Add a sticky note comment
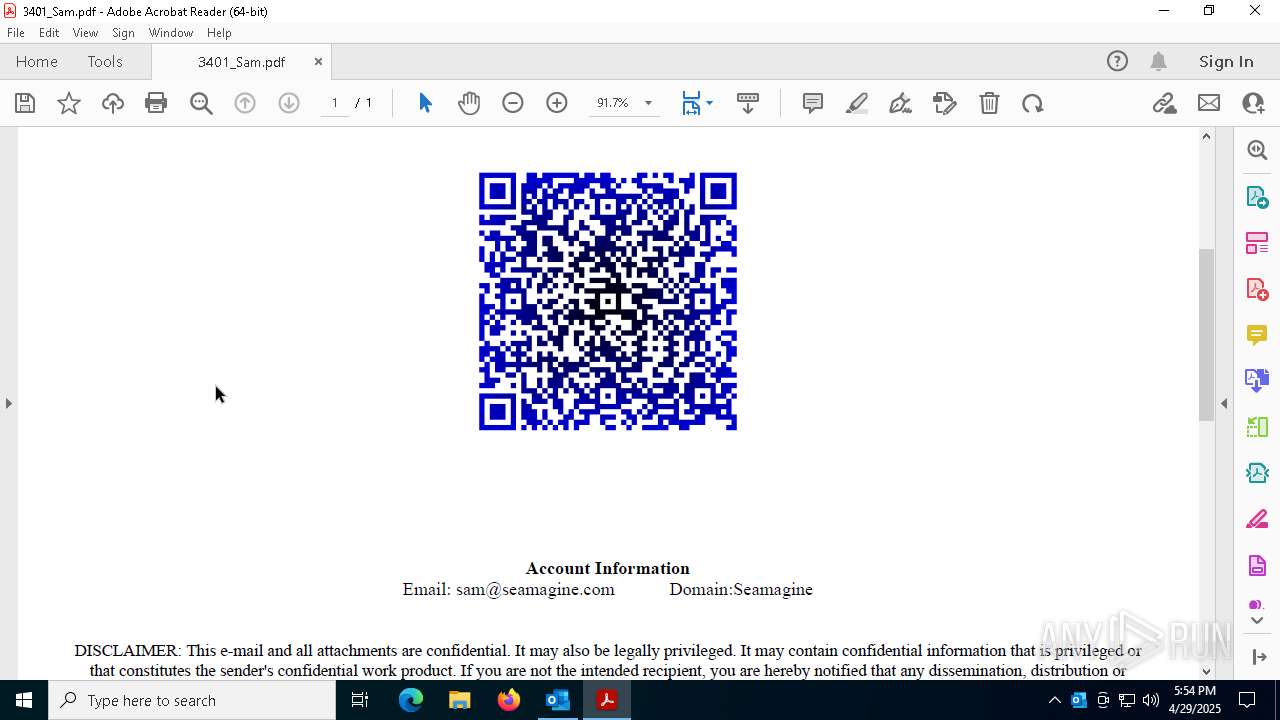 813,103
